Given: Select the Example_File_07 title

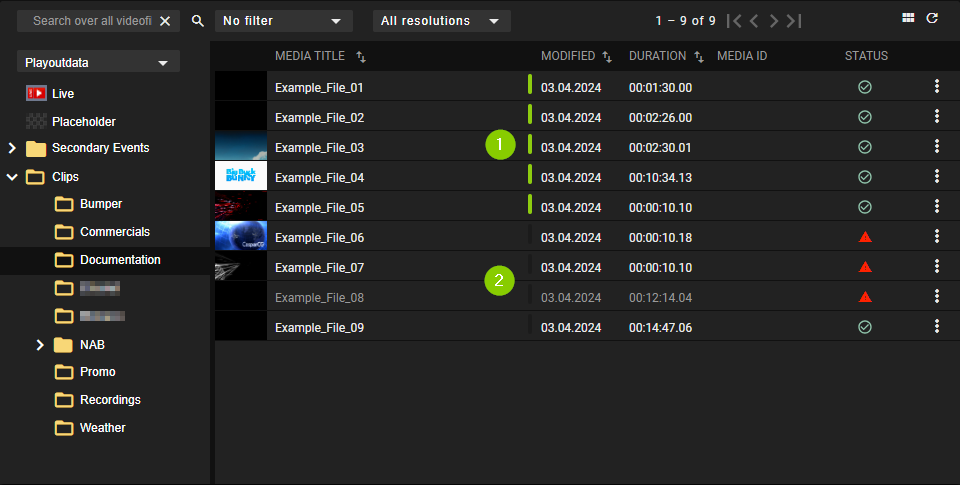Looking at the screenshot, I should click(x=319, y=268).
